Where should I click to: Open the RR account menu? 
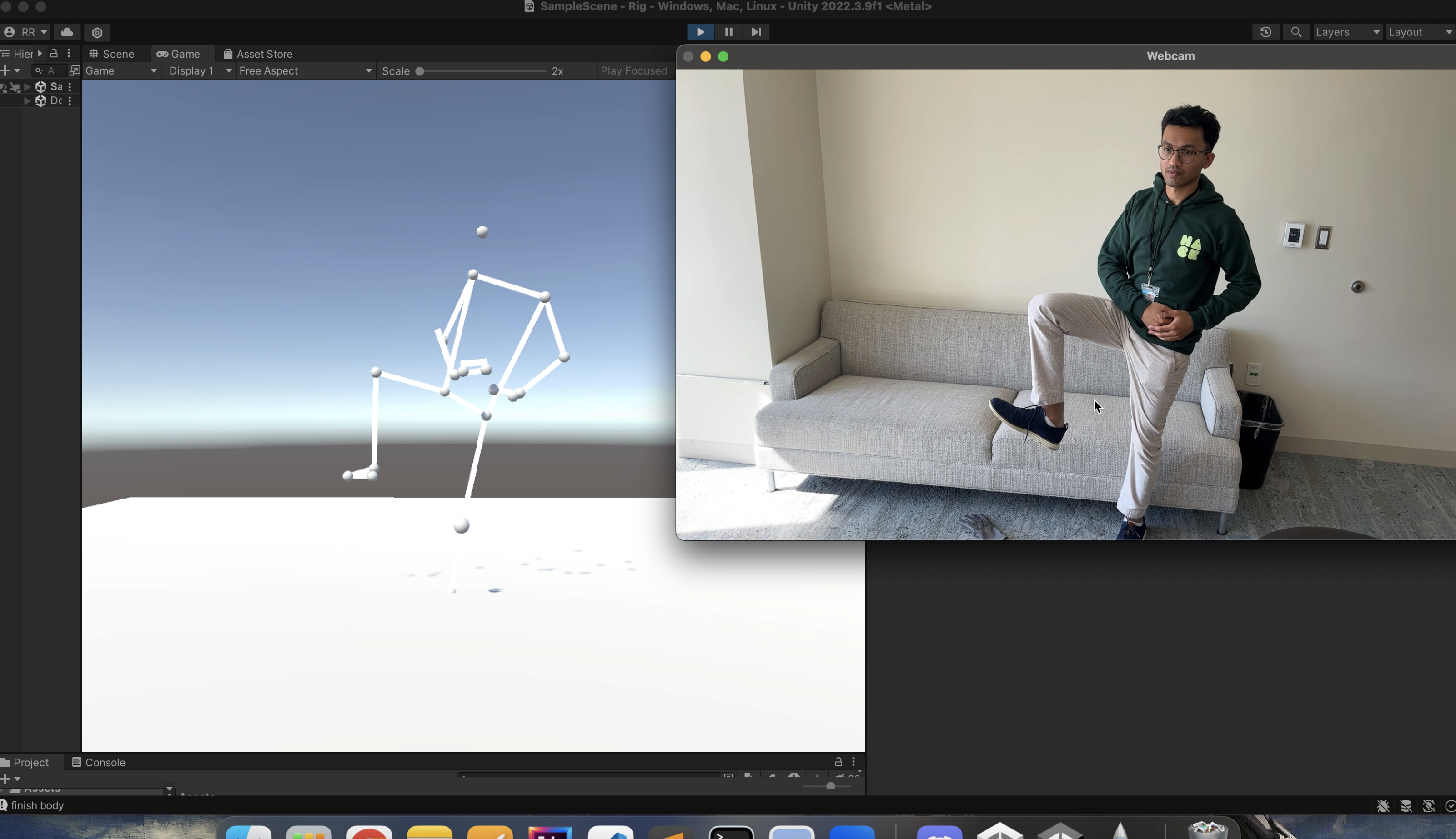[x=25, y=32]
